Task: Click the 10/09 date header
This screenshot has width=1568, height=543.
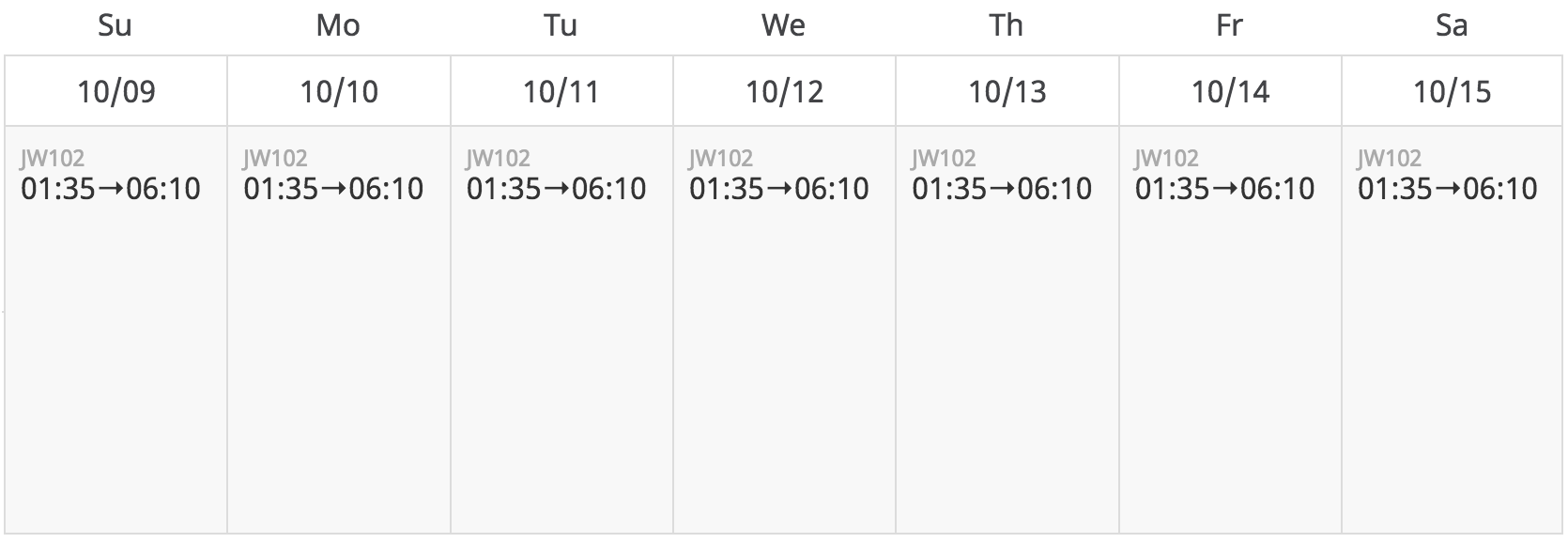Action: (x=116, y=91)
